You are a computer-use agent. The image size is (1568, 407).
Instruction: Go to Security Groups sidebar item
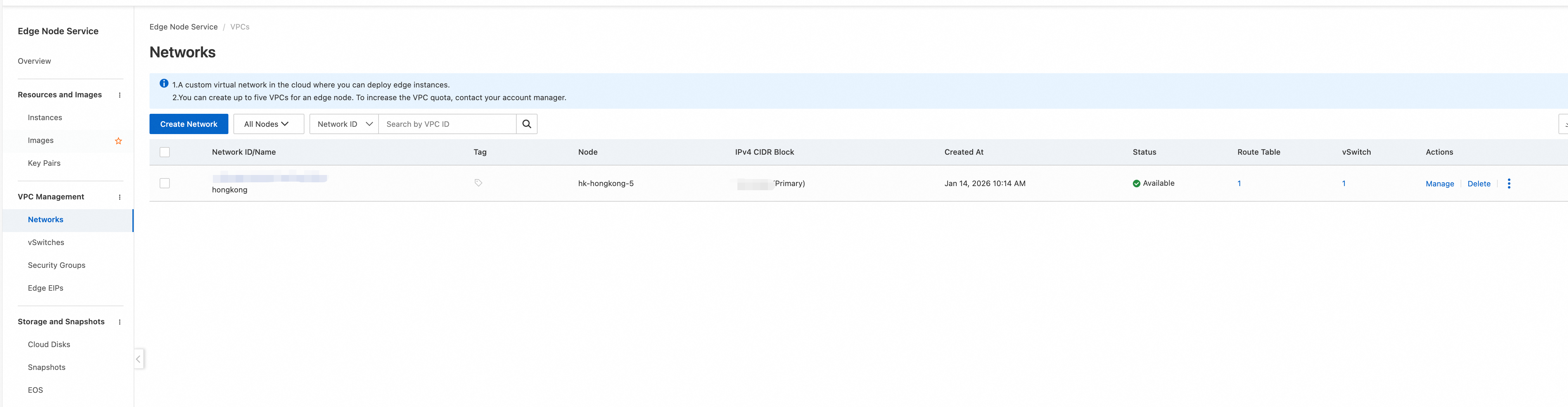(x=57, y=265)
